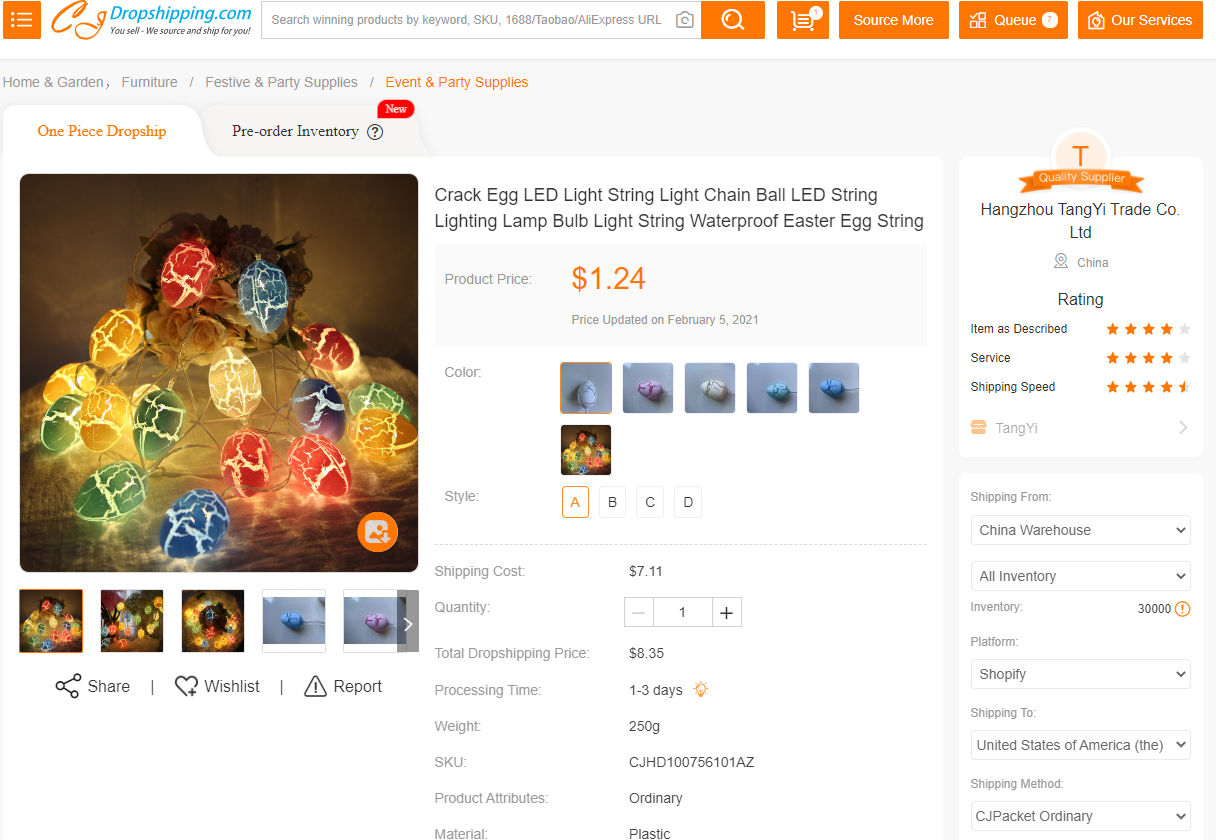Image resolution: width=1216 pixels, height=840 pixels.
Task: Click the inventory info exclamation icon
Action: point(1182,608)
